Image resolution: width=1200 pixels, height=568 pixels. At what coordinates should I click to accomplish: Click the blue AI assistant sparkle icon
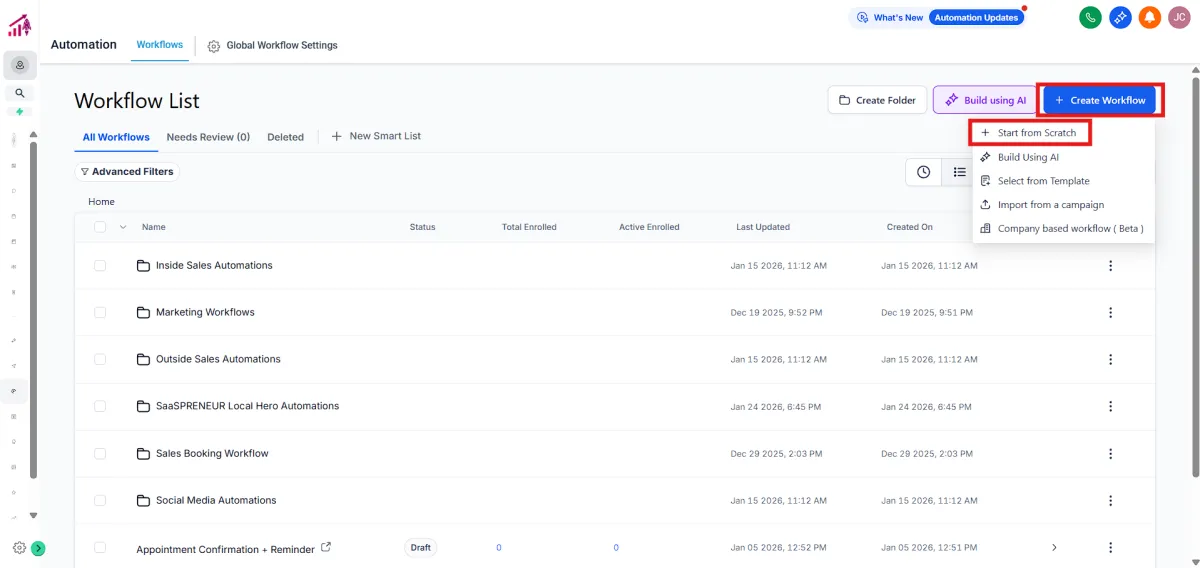(x=1120, y=17)
